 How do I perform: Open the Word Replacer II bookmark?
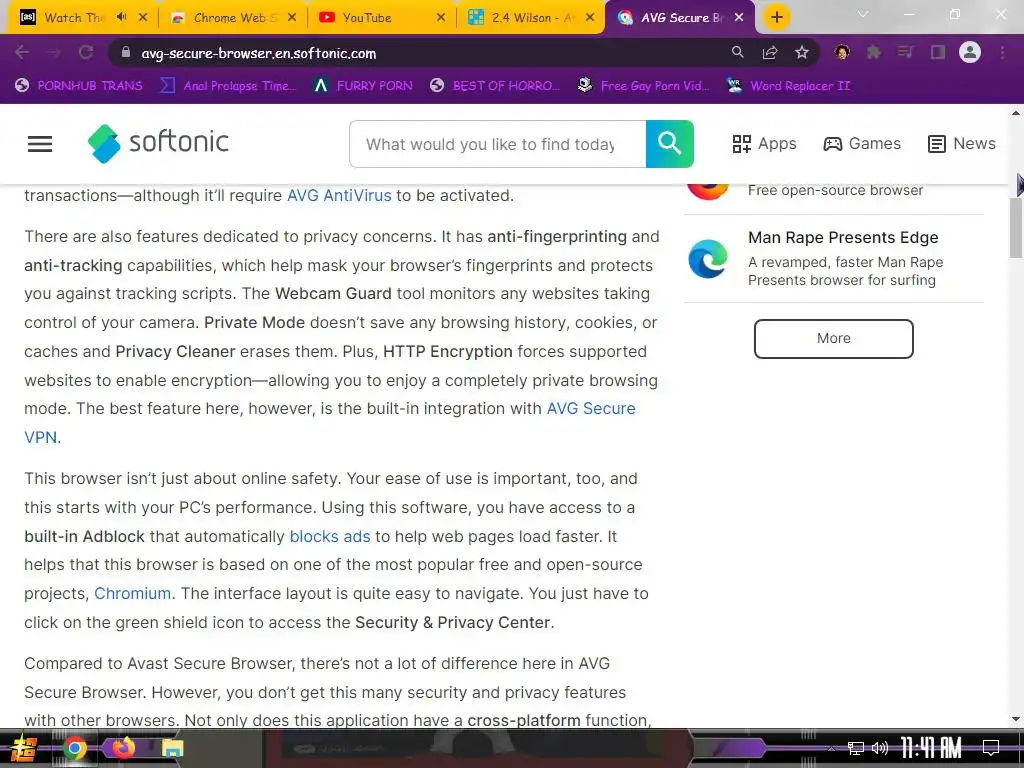pos(789,86)
